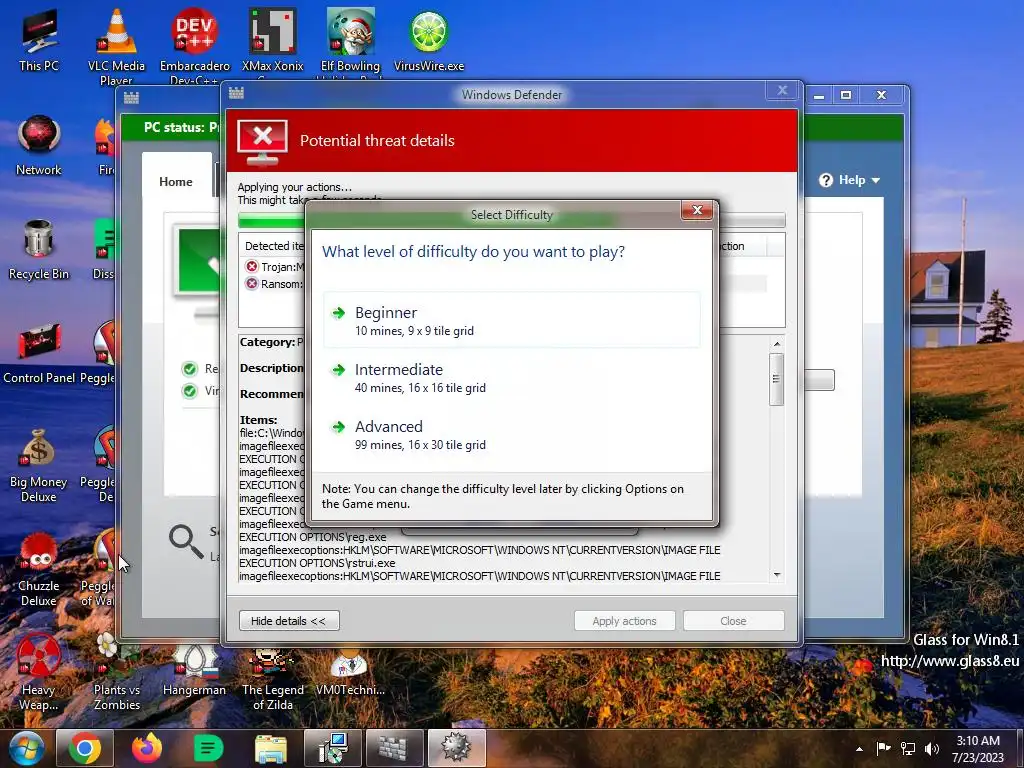Launch Elf Bowling desktop icon

tap(351, 42)
